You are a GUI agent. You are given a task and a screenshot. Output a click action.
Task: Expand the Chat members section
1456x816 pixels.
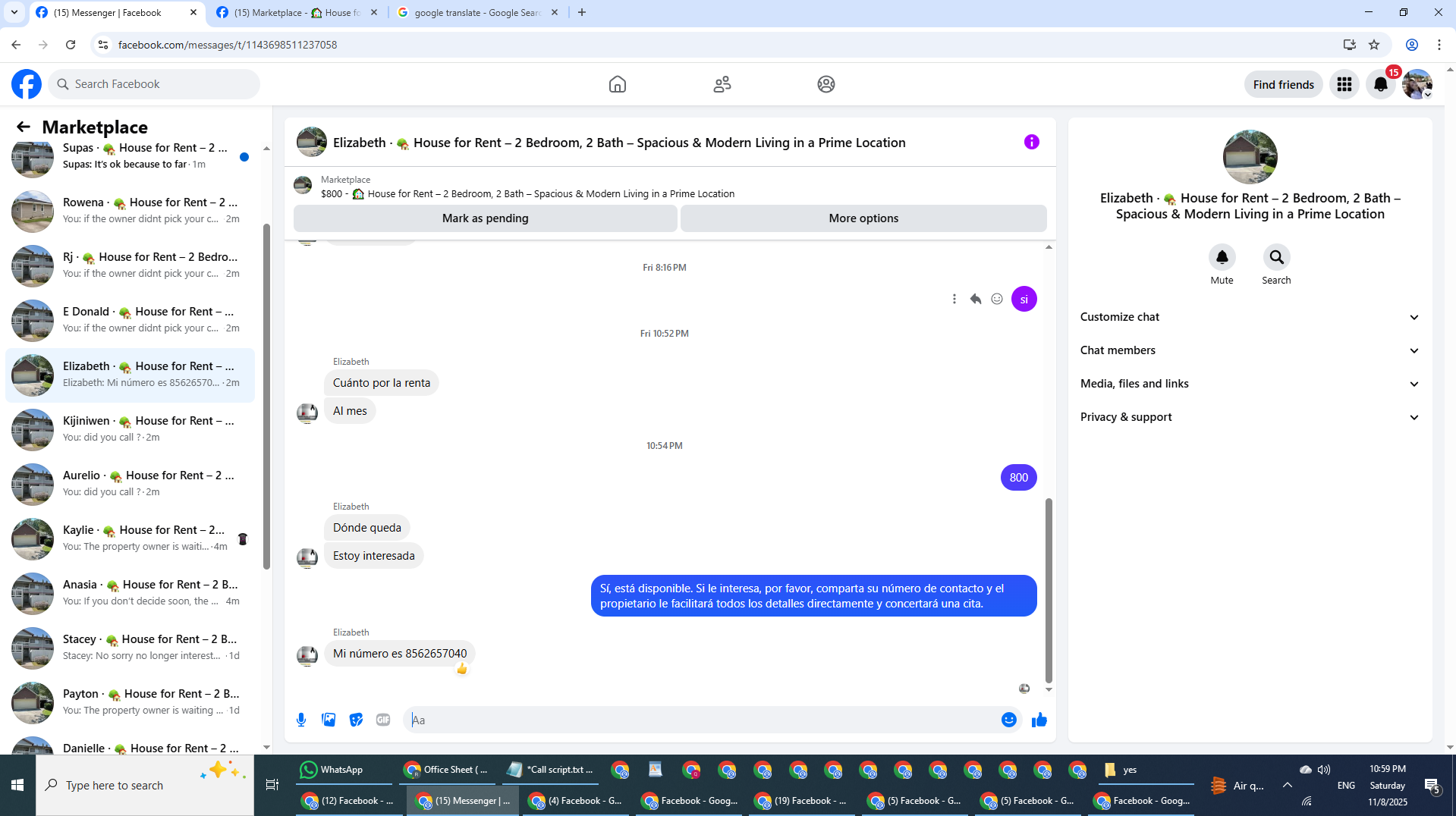point(1250,350)
